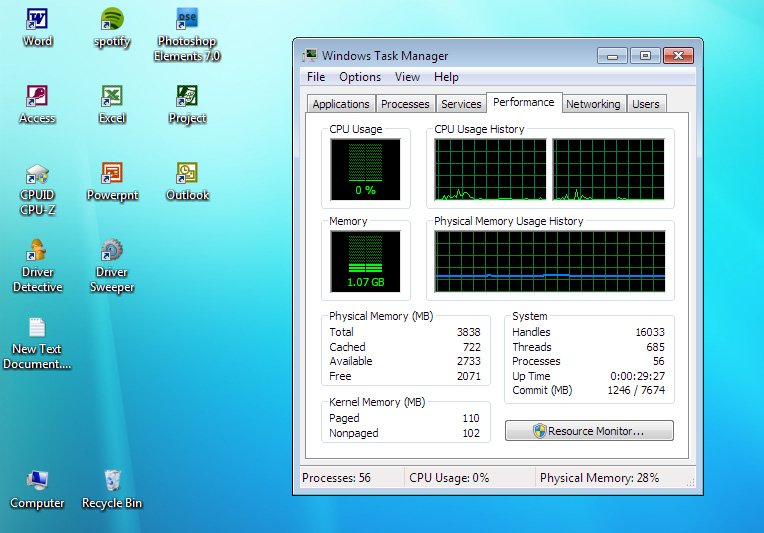Select the Driver Sweeper icon
The width and height of the screenshot is (764, 533).
tap(112, 266)
